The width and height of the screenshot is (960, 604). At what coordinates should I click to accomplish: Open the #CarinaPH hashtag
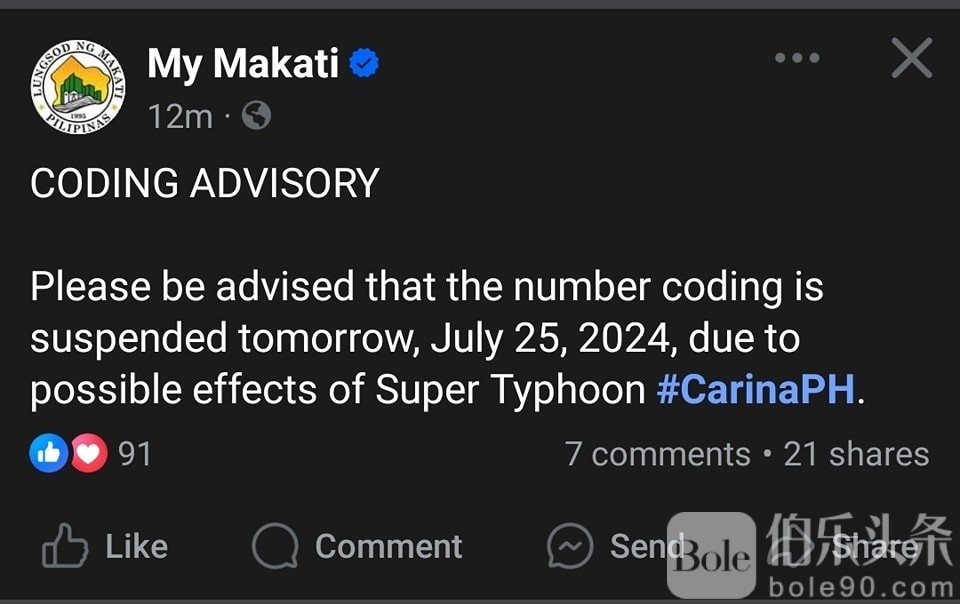(x=756, y=390)
